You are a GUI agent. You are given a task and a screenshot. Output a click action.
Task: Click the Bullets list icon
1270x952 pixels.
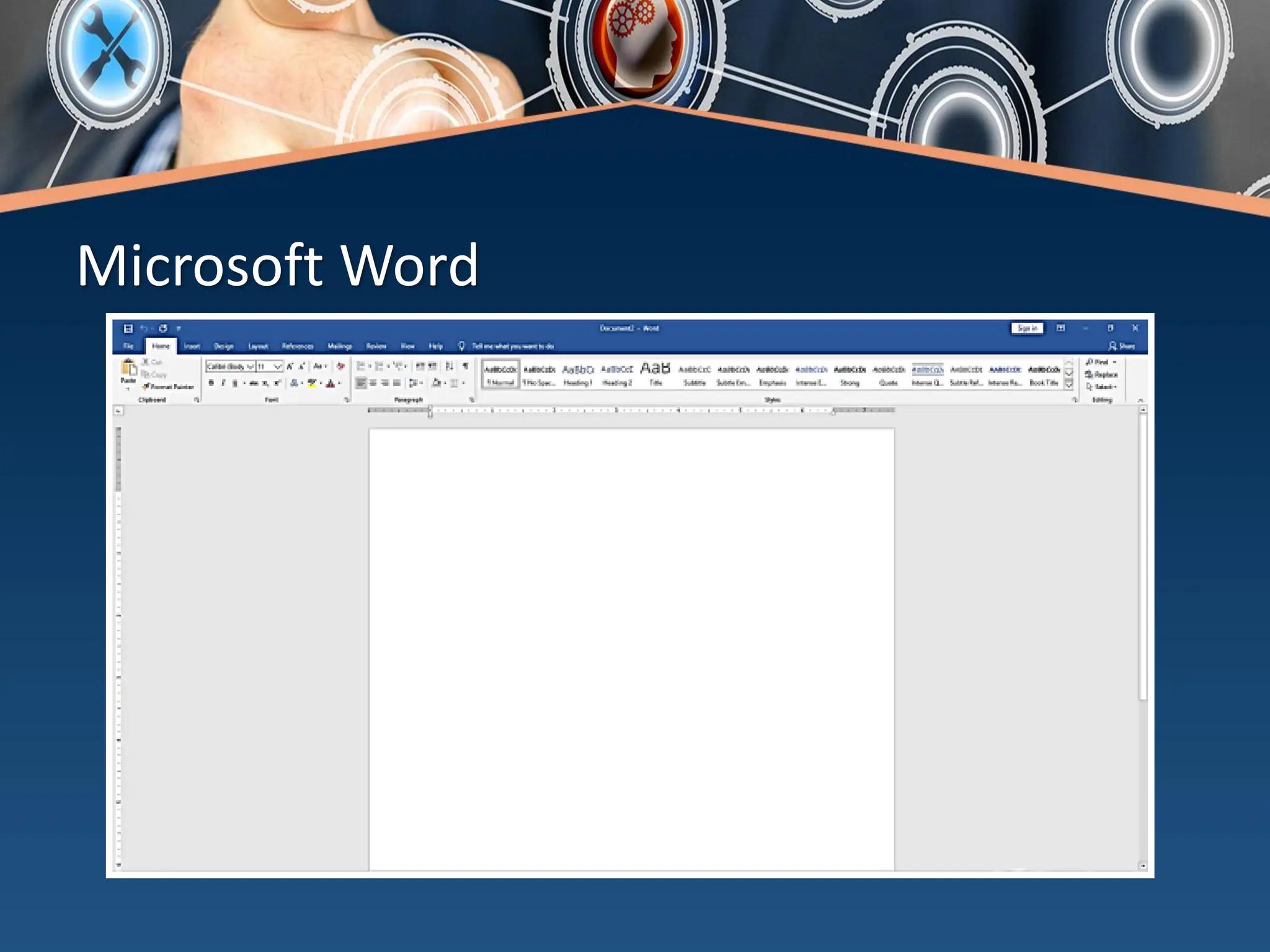click(362, 366)
